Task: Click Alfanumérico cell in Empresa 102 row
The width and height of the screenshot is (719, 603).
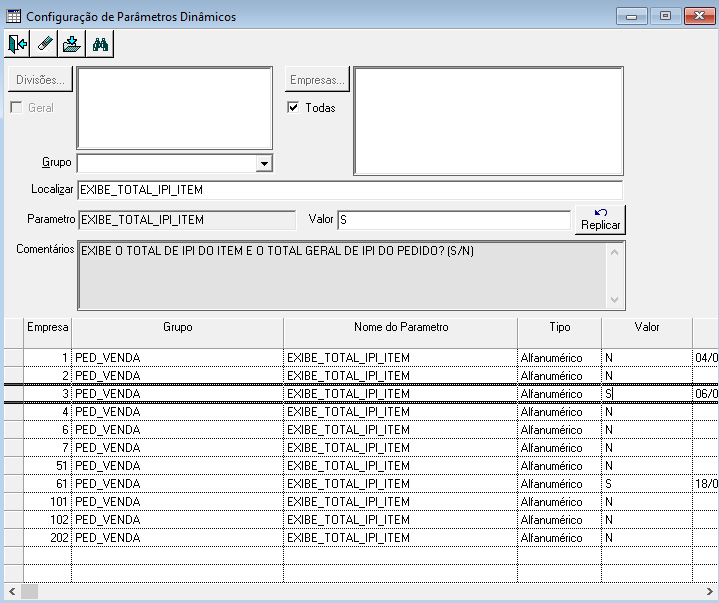Action: pos(559,520)
